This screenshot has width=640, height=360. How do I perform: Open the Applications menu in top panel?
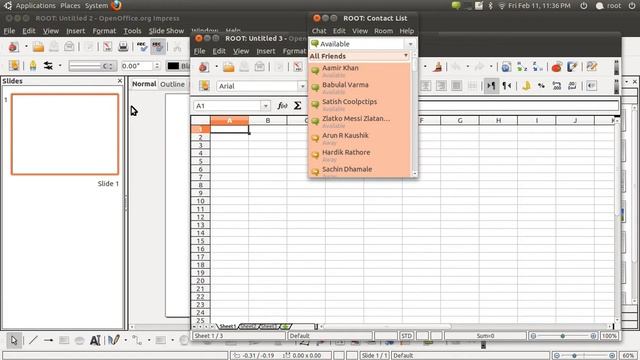pos(36,6)
